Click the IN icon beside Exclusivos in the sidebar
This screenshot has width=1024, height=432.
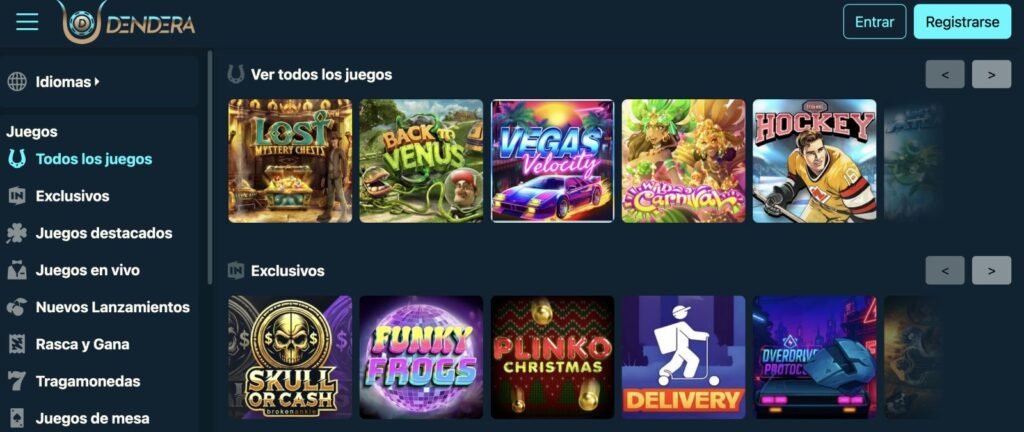click(17, 196)
